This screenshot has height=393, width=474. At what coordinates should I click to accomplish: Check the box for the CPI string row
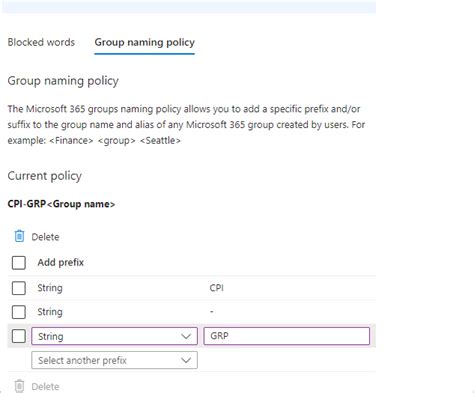(19, 288)
